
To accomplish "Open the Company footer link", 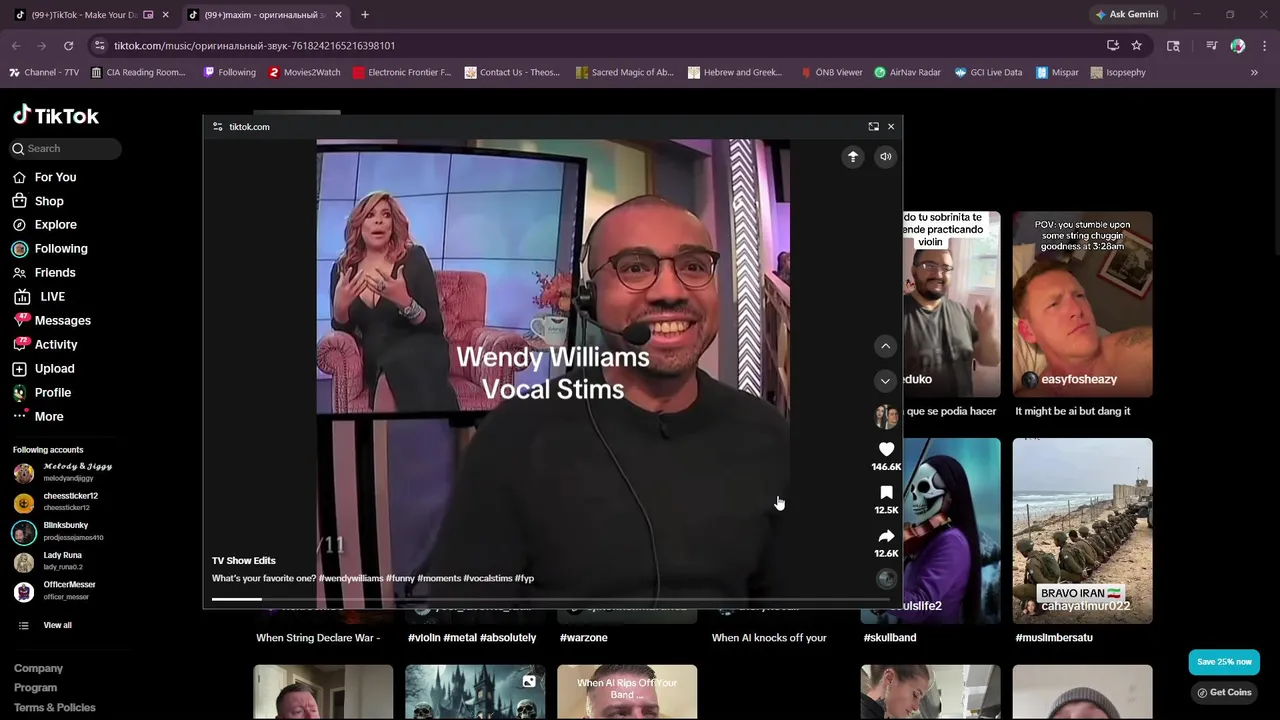I will point(38,668).
